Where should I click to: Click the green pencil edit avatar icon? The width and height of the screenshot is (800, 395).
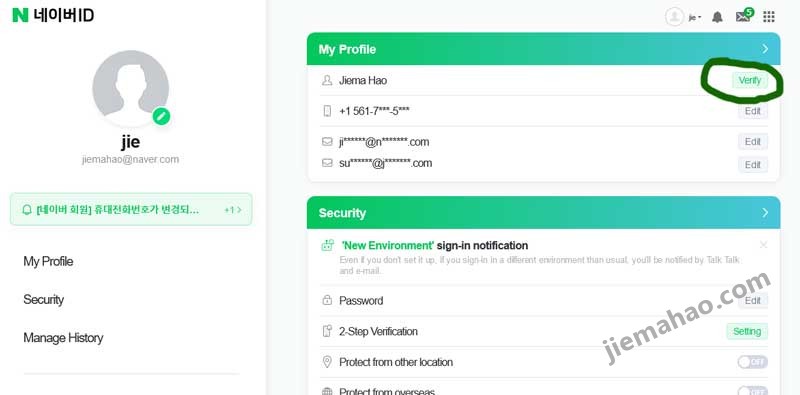[161, 116]
